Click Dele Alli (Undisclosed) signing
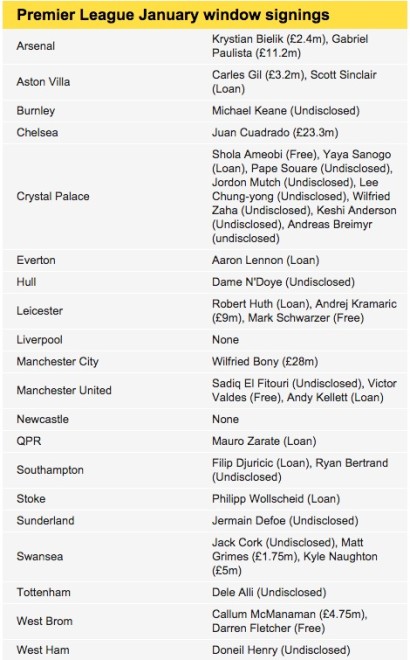Viewport: 410px width, 660px height. click(x=269, y=592)
